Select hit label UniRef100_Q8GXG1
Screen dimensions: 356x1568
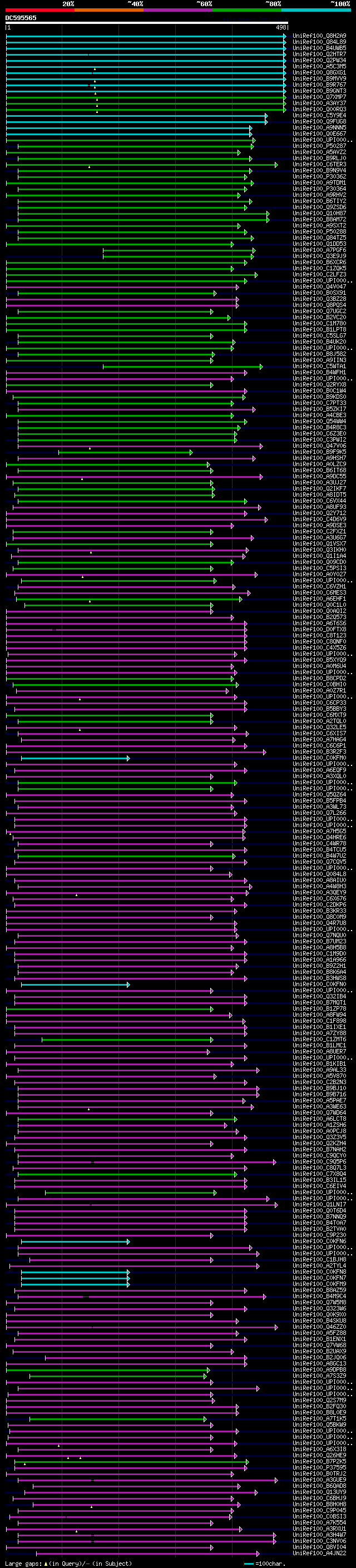[319, 72]
